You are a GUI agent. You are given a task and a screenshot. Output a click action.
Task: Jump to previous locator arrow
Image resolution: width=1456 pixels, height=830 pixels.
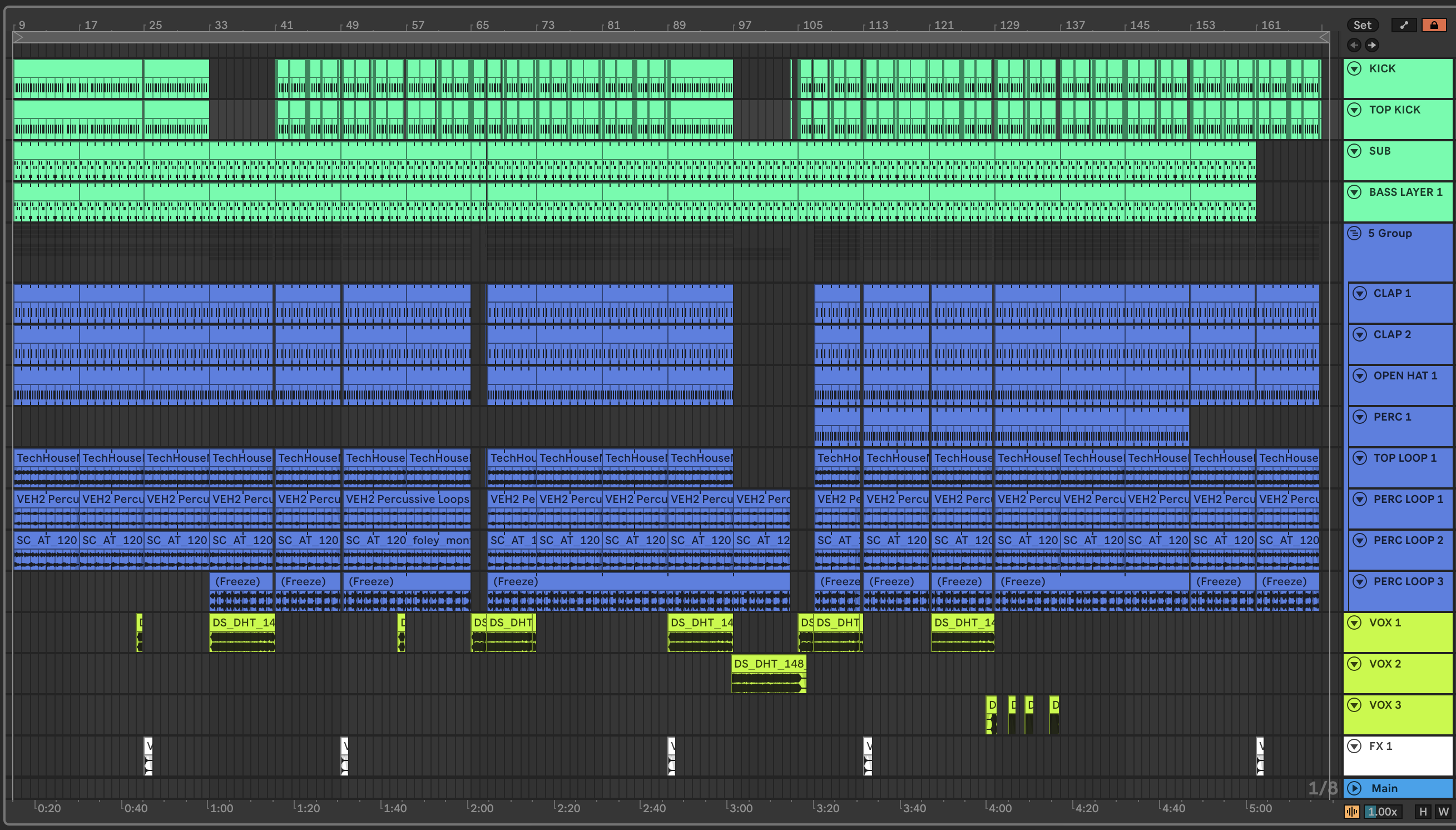point(1354,45)
